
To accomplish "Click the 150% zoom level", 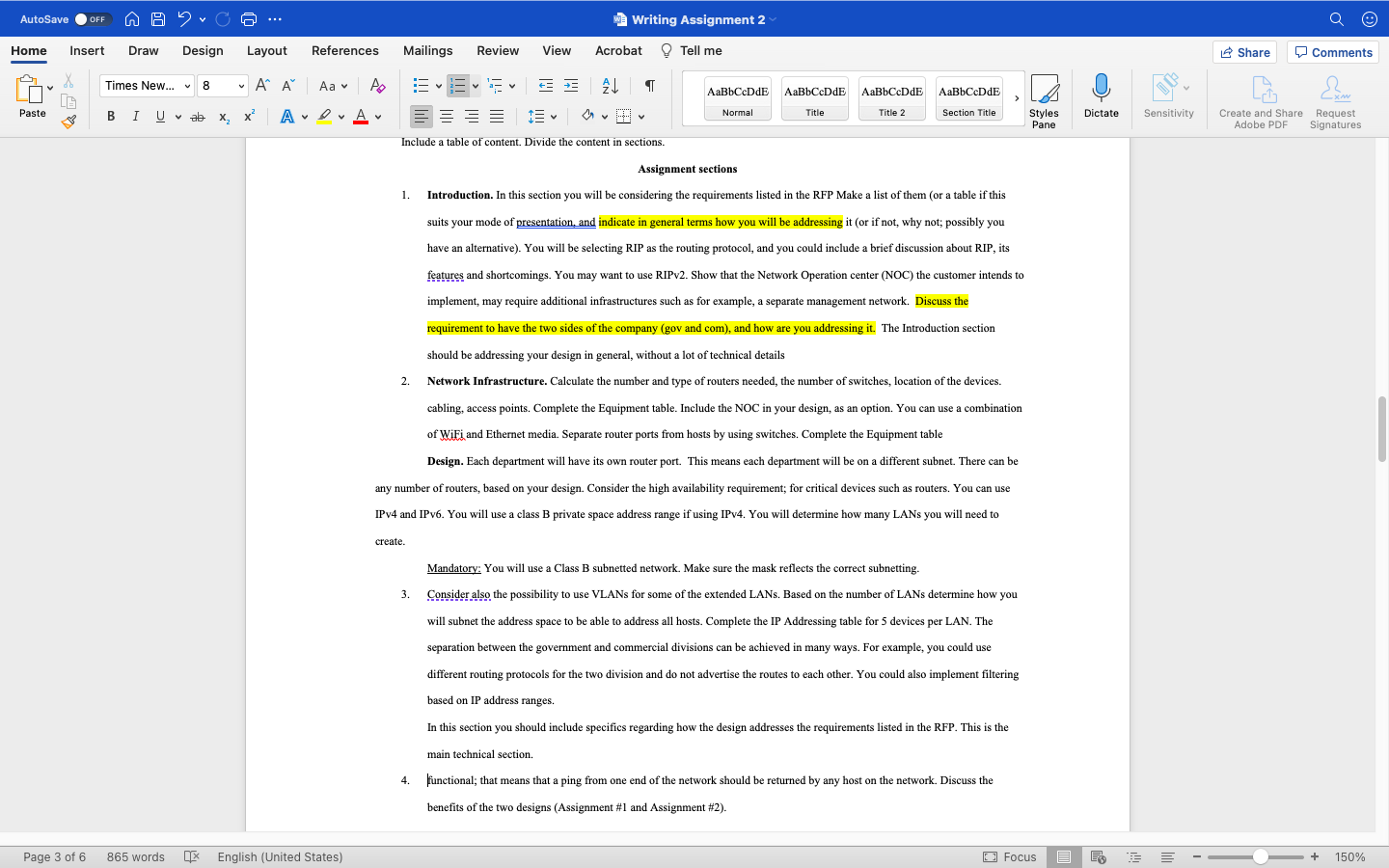I will 1349,856.
